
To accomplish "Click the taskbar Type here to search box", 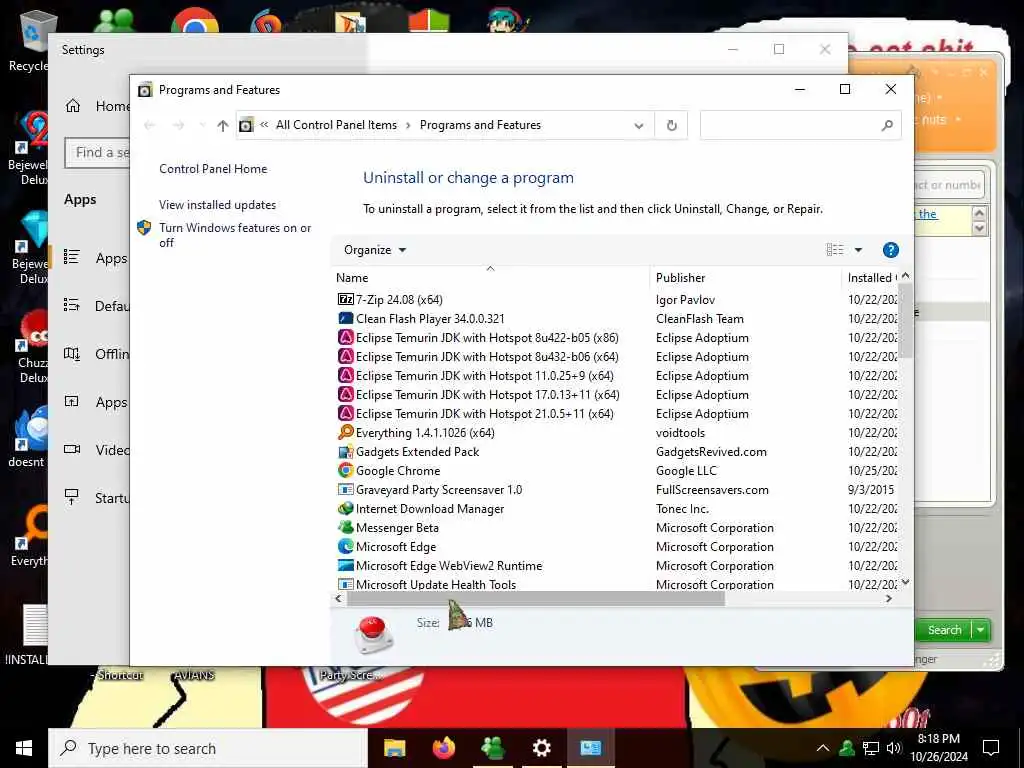I will tap(208, 748).
